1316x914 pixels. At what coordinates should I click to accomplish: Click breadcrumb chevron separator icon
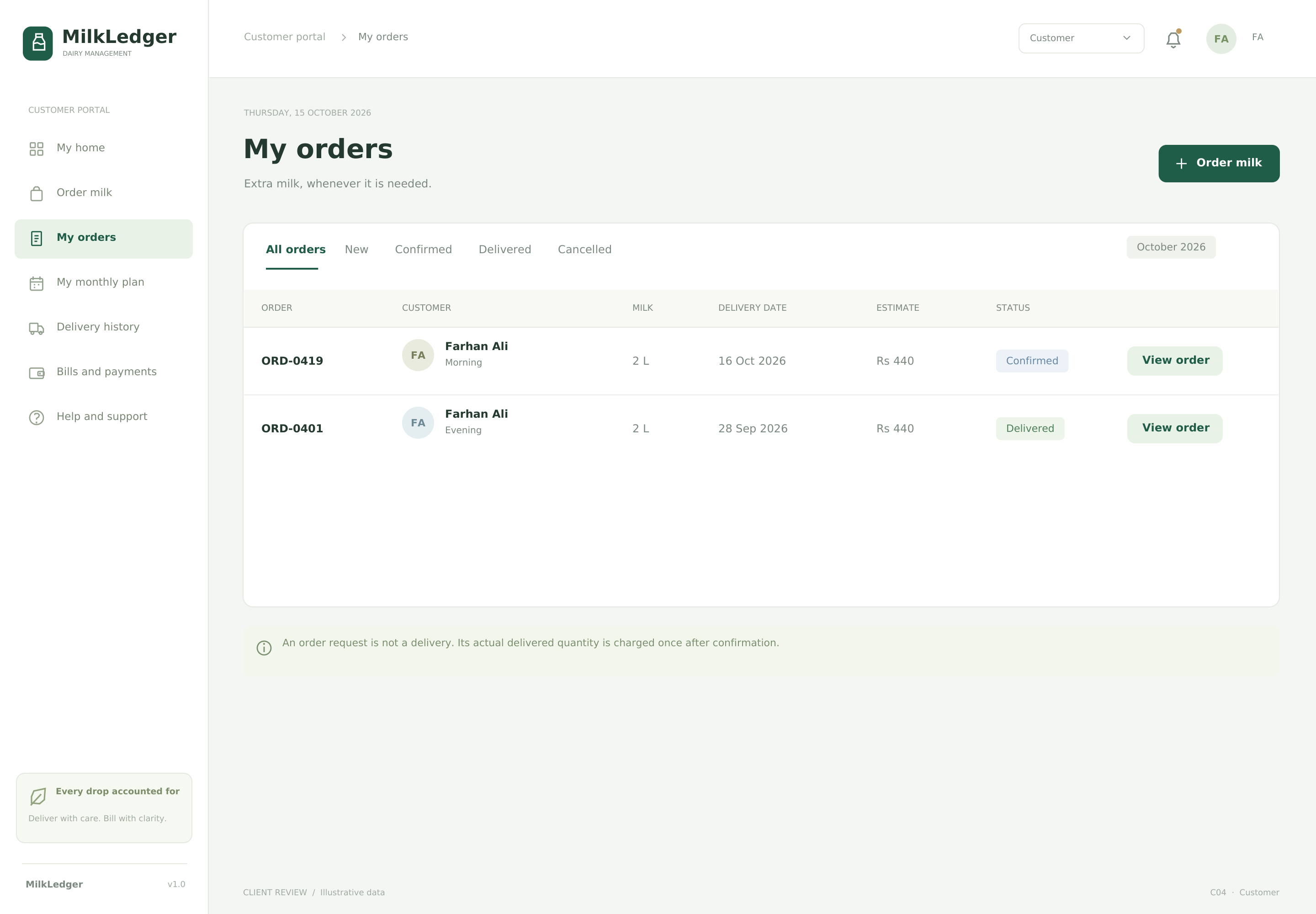pyautogui.click(x=344, y=37)
